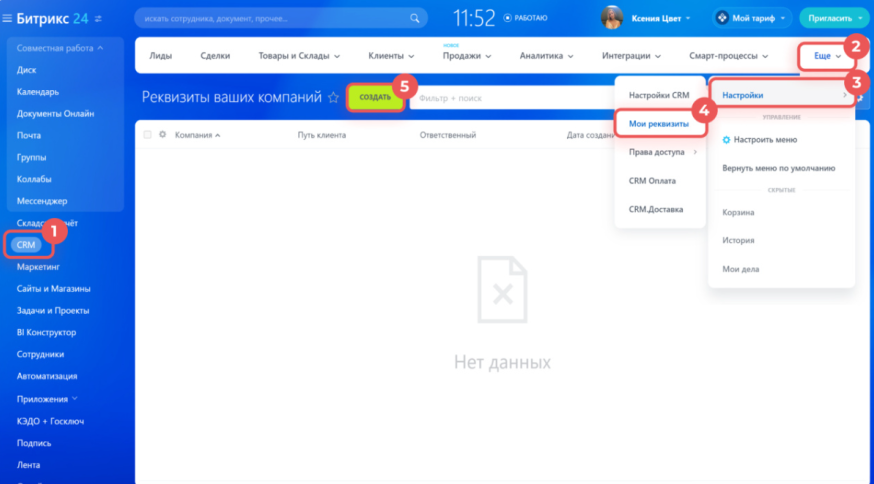Screen dimensions: 874x484
Task: Select Настройки in the Еще menu
Action: pos(781,95)
